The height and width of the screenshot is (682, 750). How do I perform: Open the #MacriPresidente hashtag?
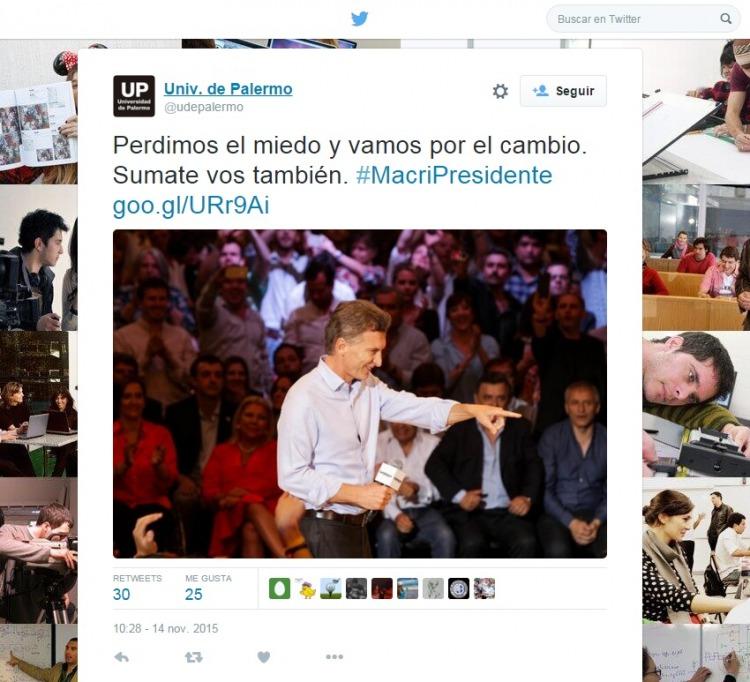click(x=454, y=175)
